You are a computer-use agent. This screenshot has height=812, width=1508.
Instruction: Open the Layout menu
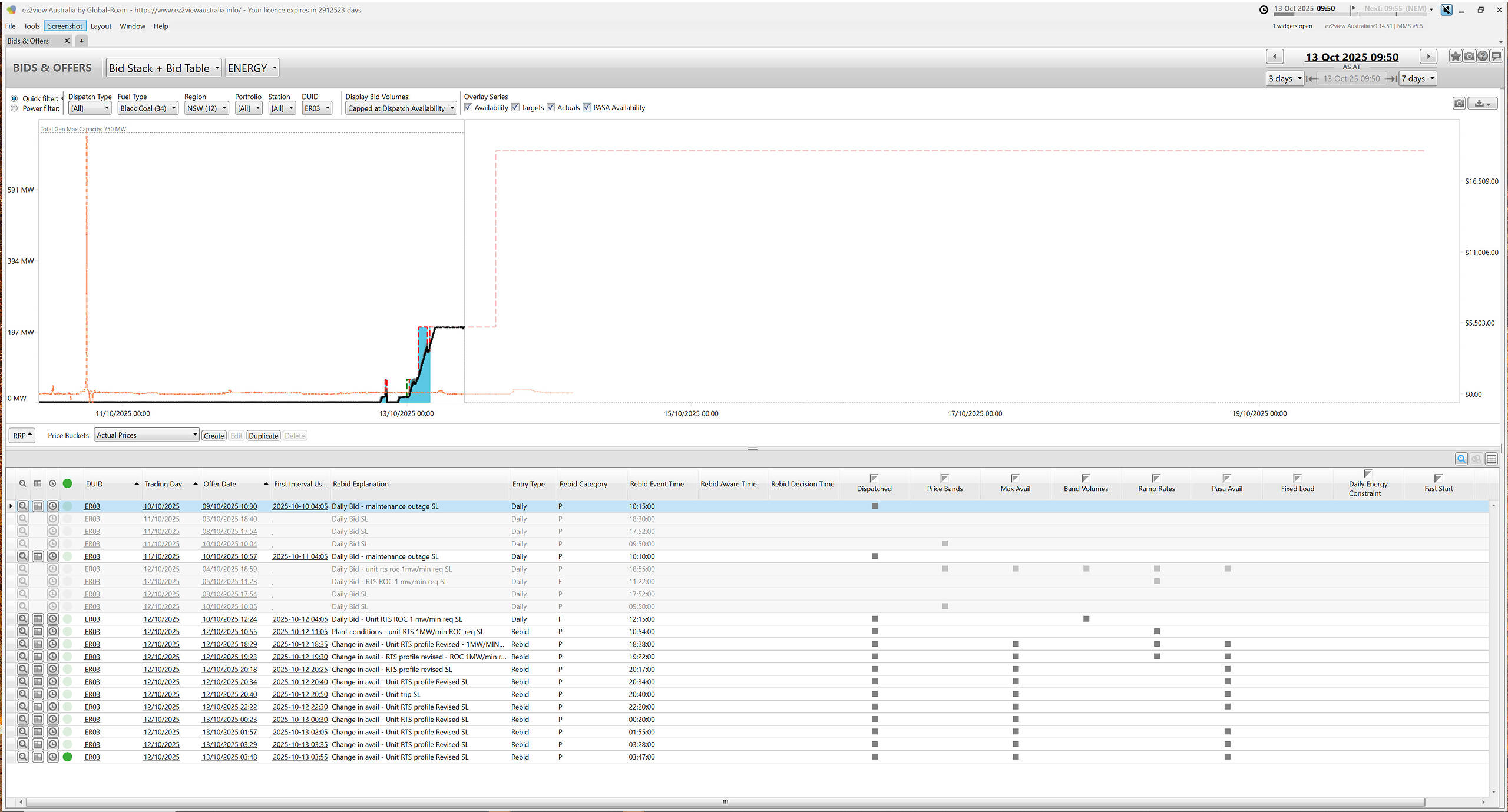pyautogui.click(x=101, y=26)
